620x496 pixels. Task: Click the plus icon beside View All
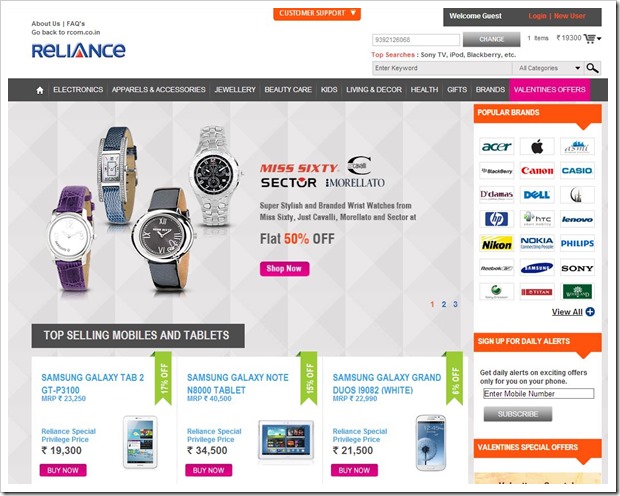tap(590, 312)
